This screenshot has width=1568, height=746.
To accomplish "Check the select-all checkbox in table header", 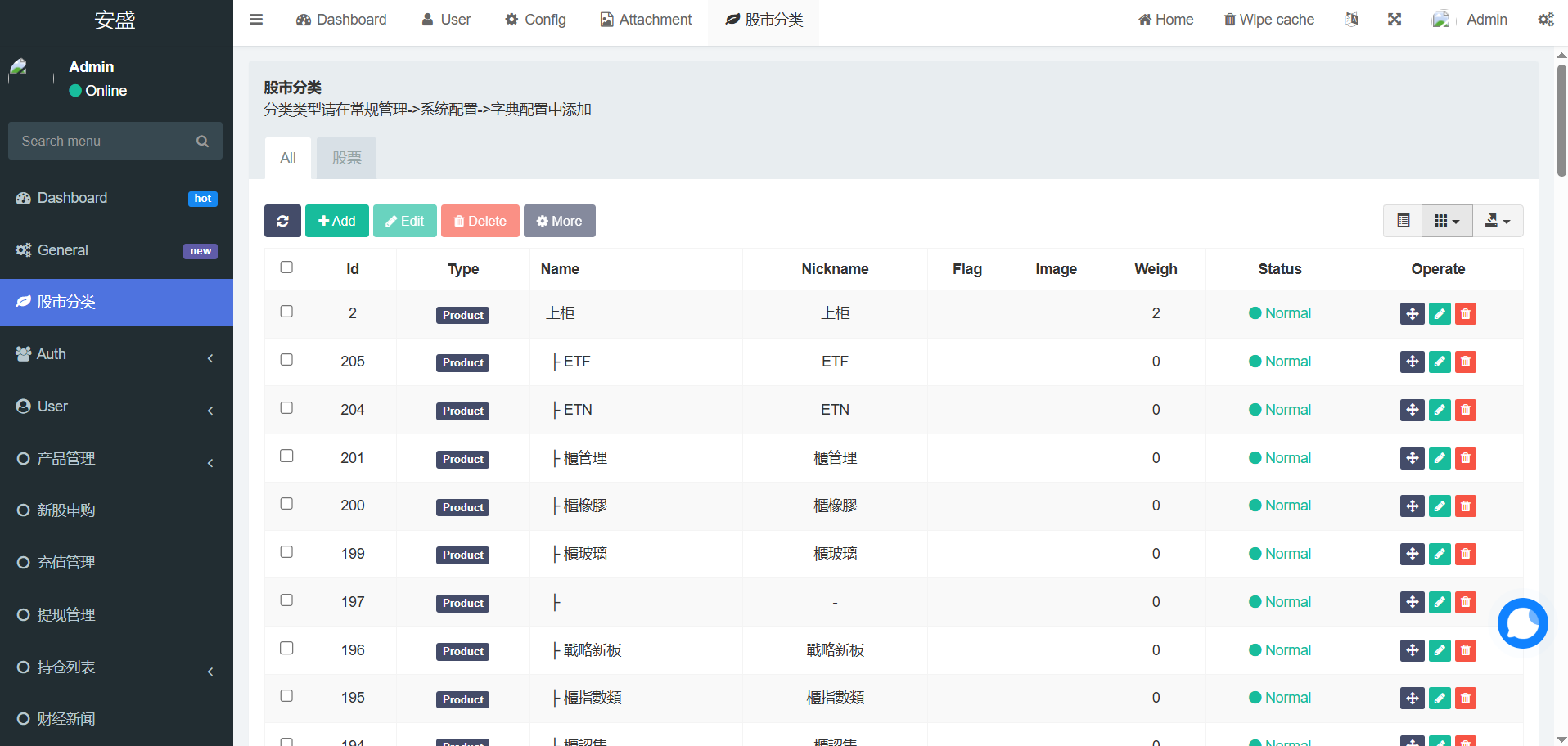I will (x=286, y=267).
